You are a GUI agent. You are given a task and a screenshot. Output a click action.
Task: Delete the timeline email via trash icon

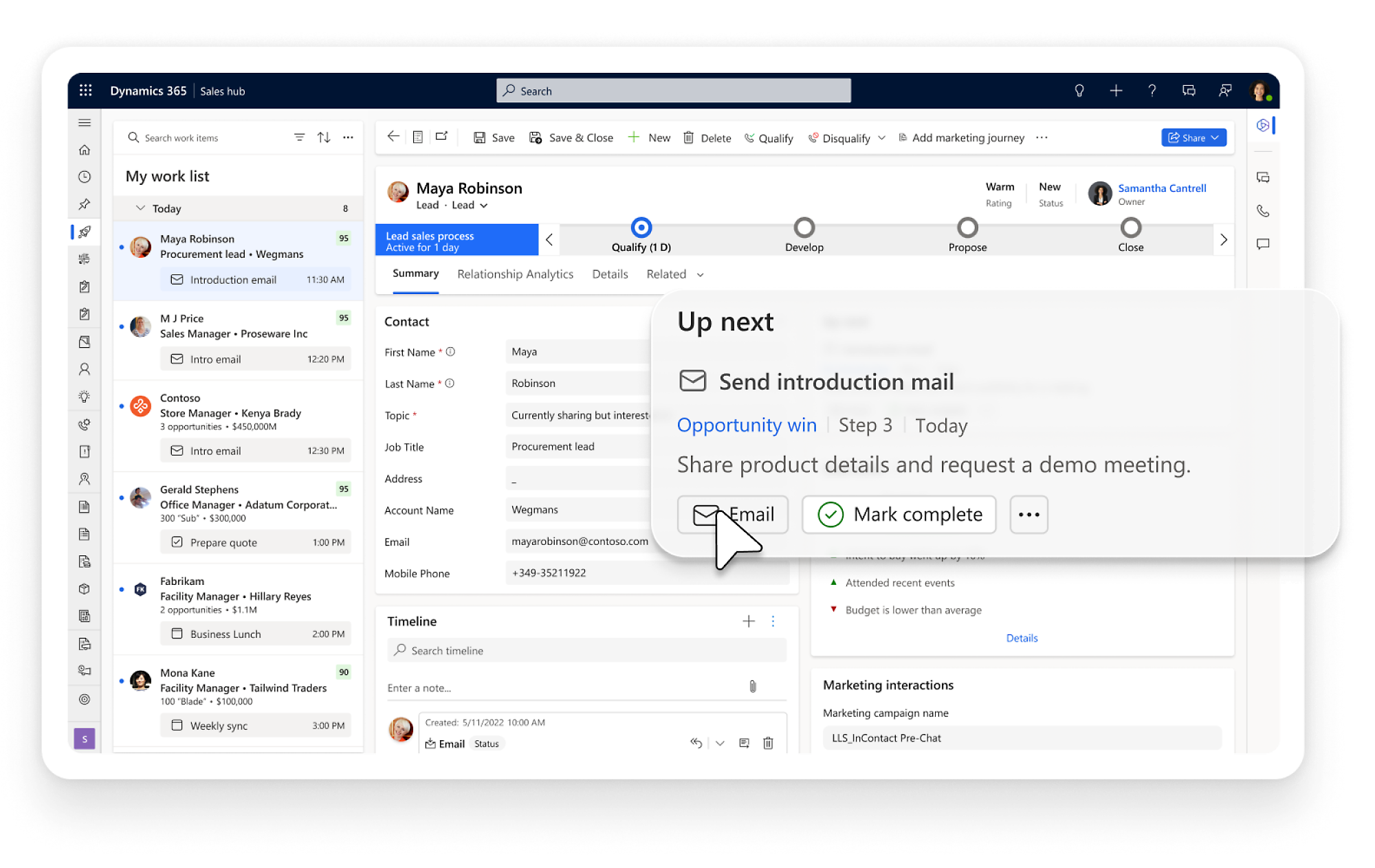pyautogui.click(x=769, y=743)
